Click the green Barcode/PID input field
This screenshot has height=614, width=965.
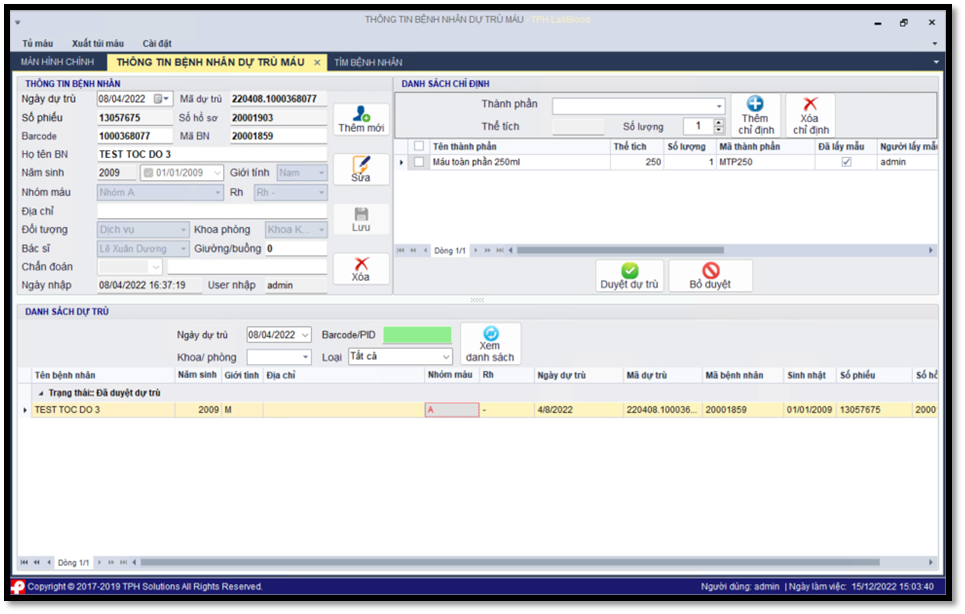coord(417,335)
